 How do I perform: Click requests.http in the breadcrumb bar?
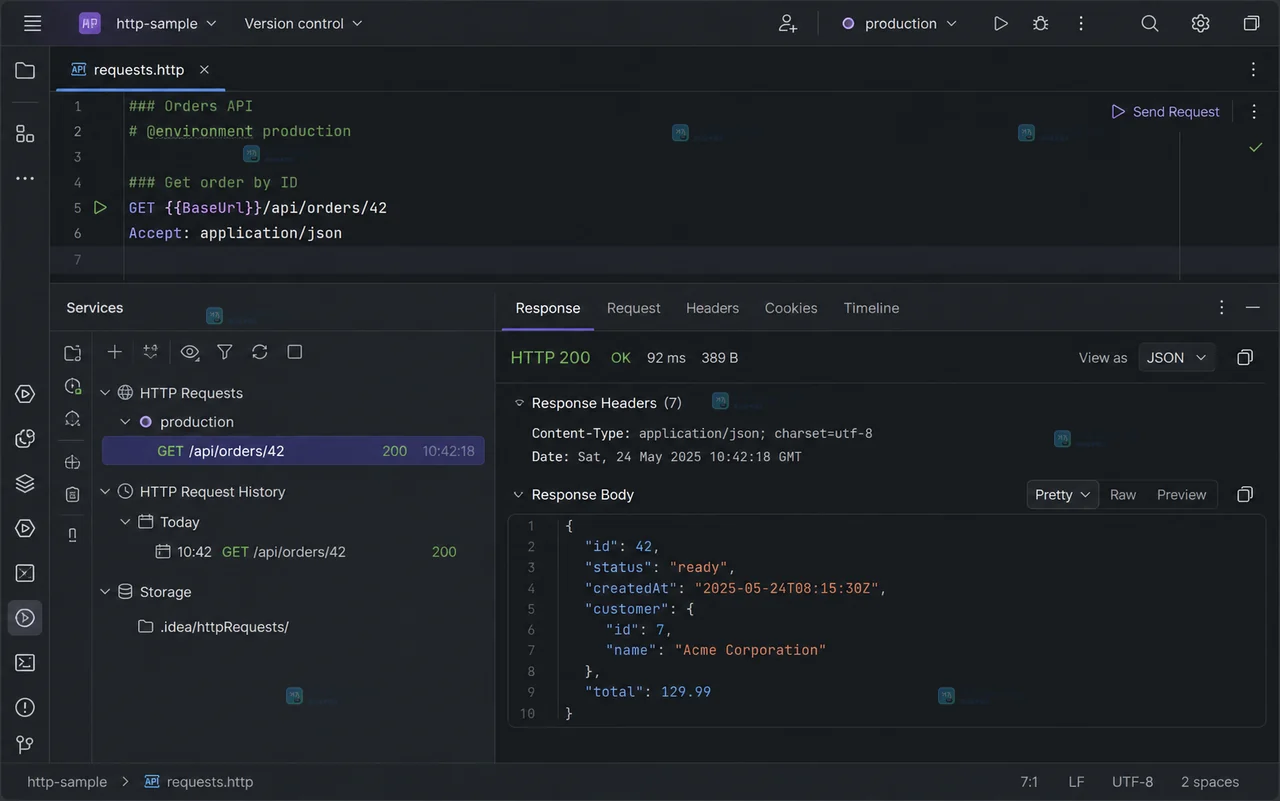(x=199, y=782)
